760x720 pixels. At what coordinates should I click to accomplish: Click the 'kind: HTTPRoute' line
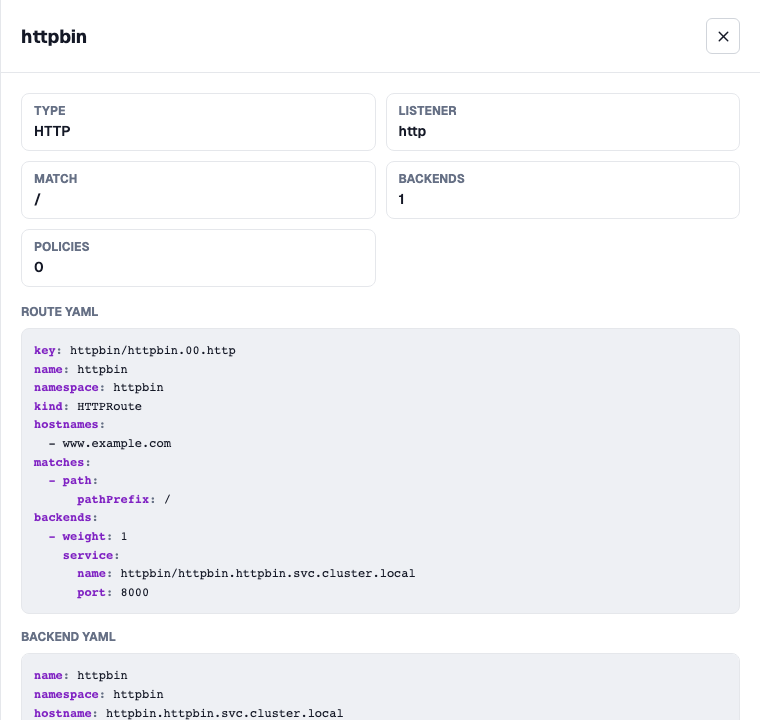[x=88, y=406]
